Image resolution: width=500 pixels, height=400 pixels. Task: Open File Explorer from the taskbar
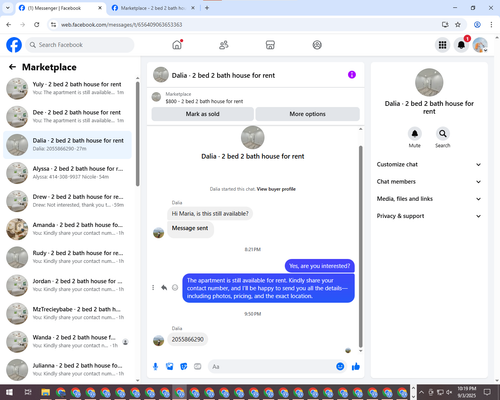tap(45, 392)
